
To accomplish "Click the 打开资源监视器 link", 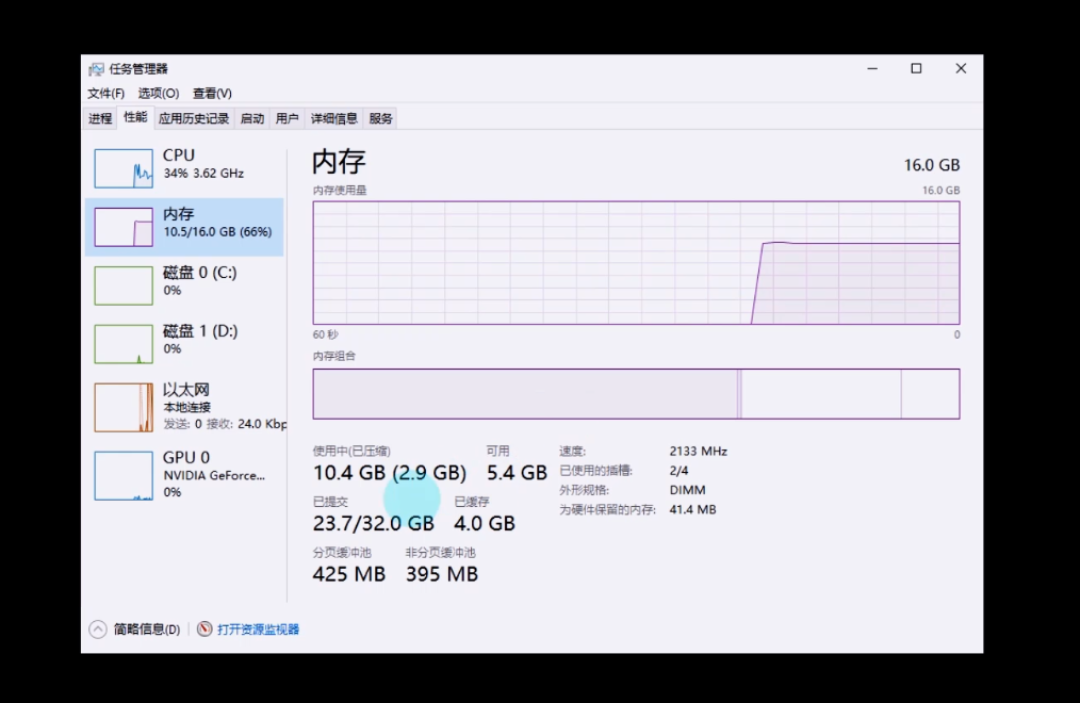I will tap(258, 629).
